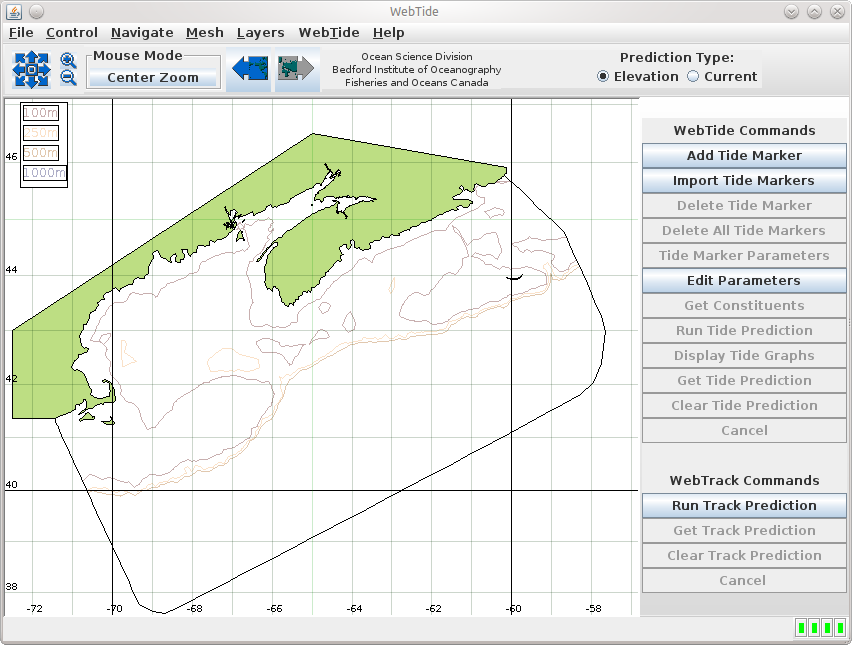The height and width of the screenshot is (645, 852).
Task: Toggle the 500m depth contour swatch
Action: point(41,153)
